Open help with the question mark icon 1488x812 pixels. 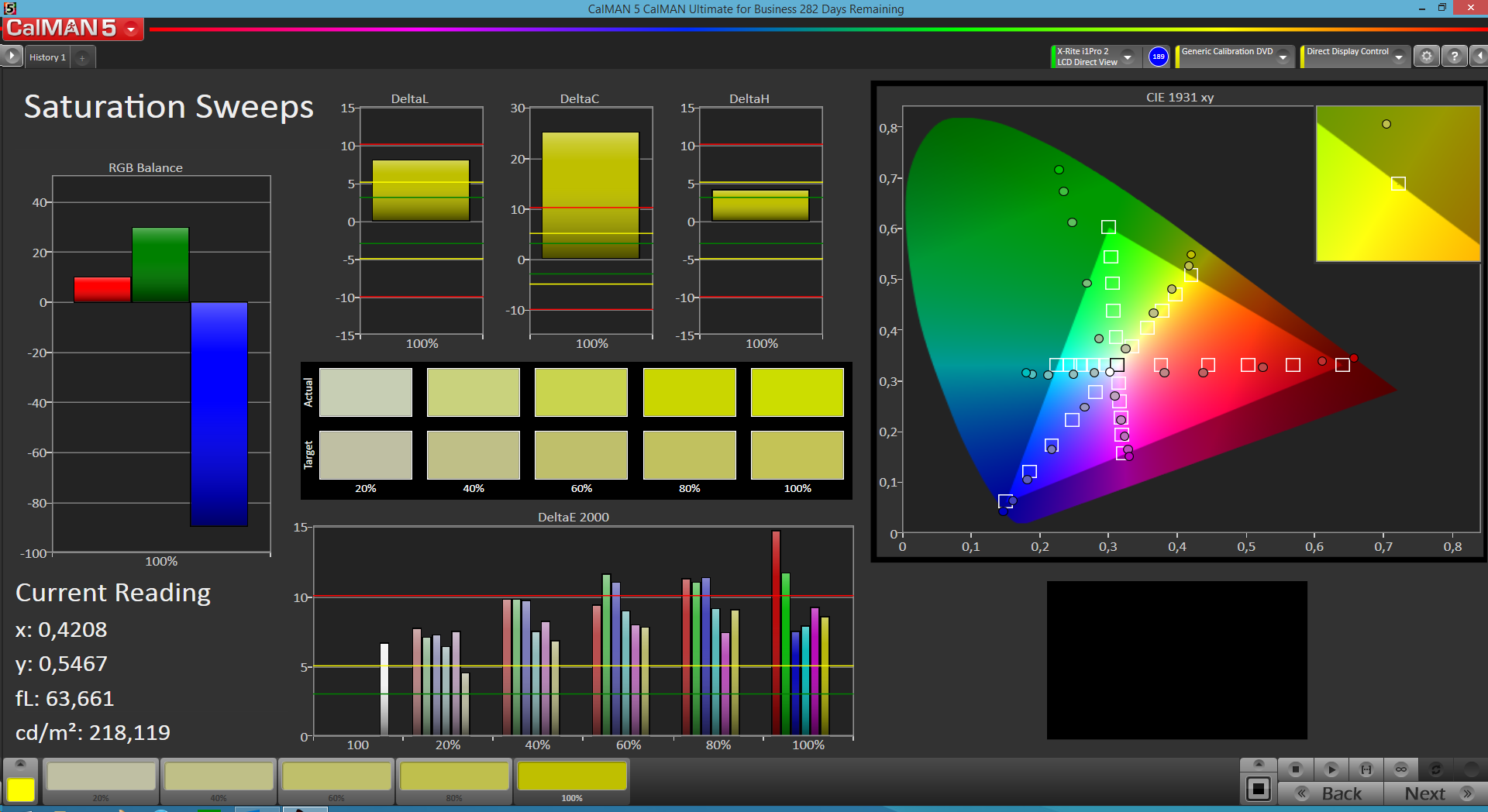tap(1455, 57)
